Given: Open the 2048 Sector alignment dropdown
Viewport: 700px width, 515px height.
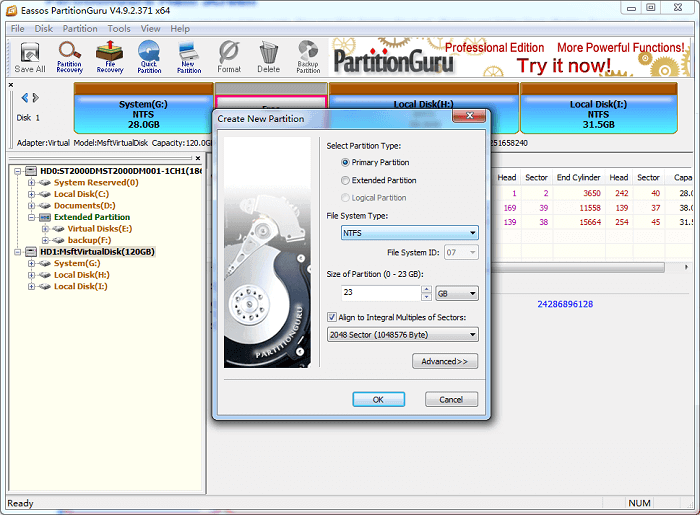Looking at the screenshot, I should [x=403, y=335].
